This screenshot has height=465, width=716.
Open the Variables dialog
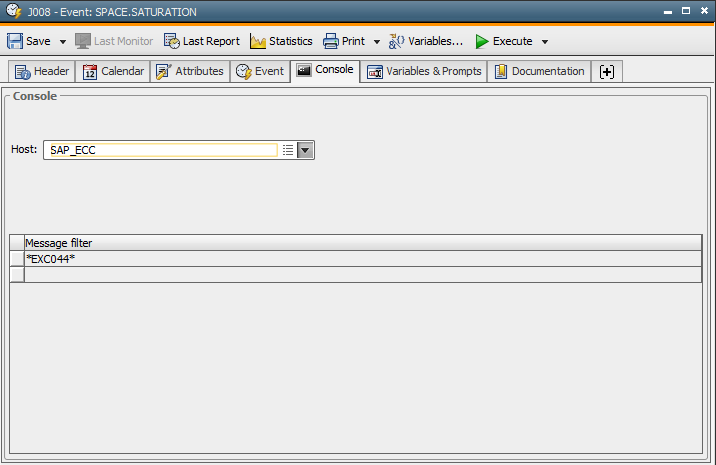(426, 41)
